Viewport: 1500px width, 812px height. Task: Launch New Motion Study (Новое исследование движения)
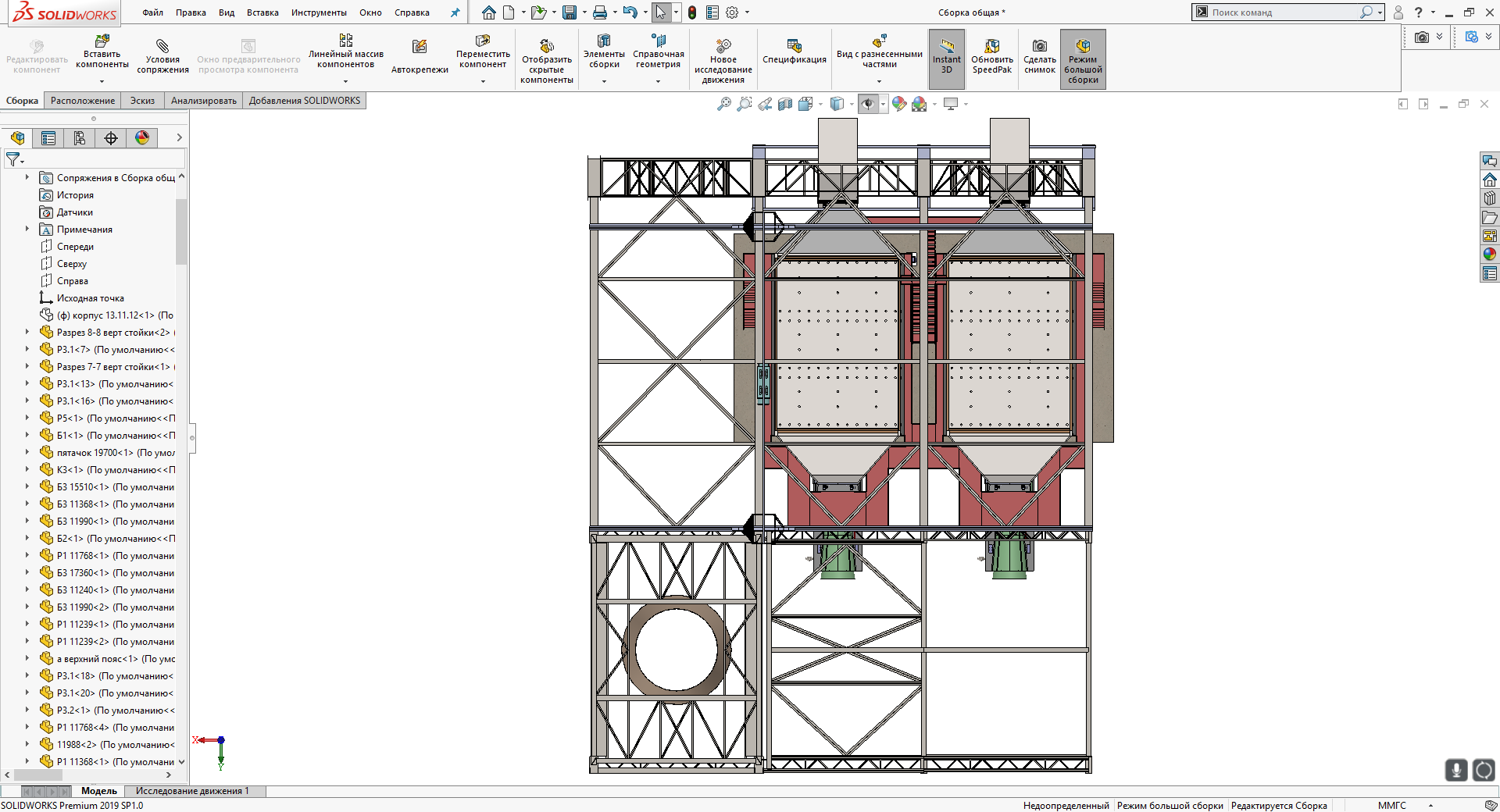pyautogui.click(x=723, y=46)
